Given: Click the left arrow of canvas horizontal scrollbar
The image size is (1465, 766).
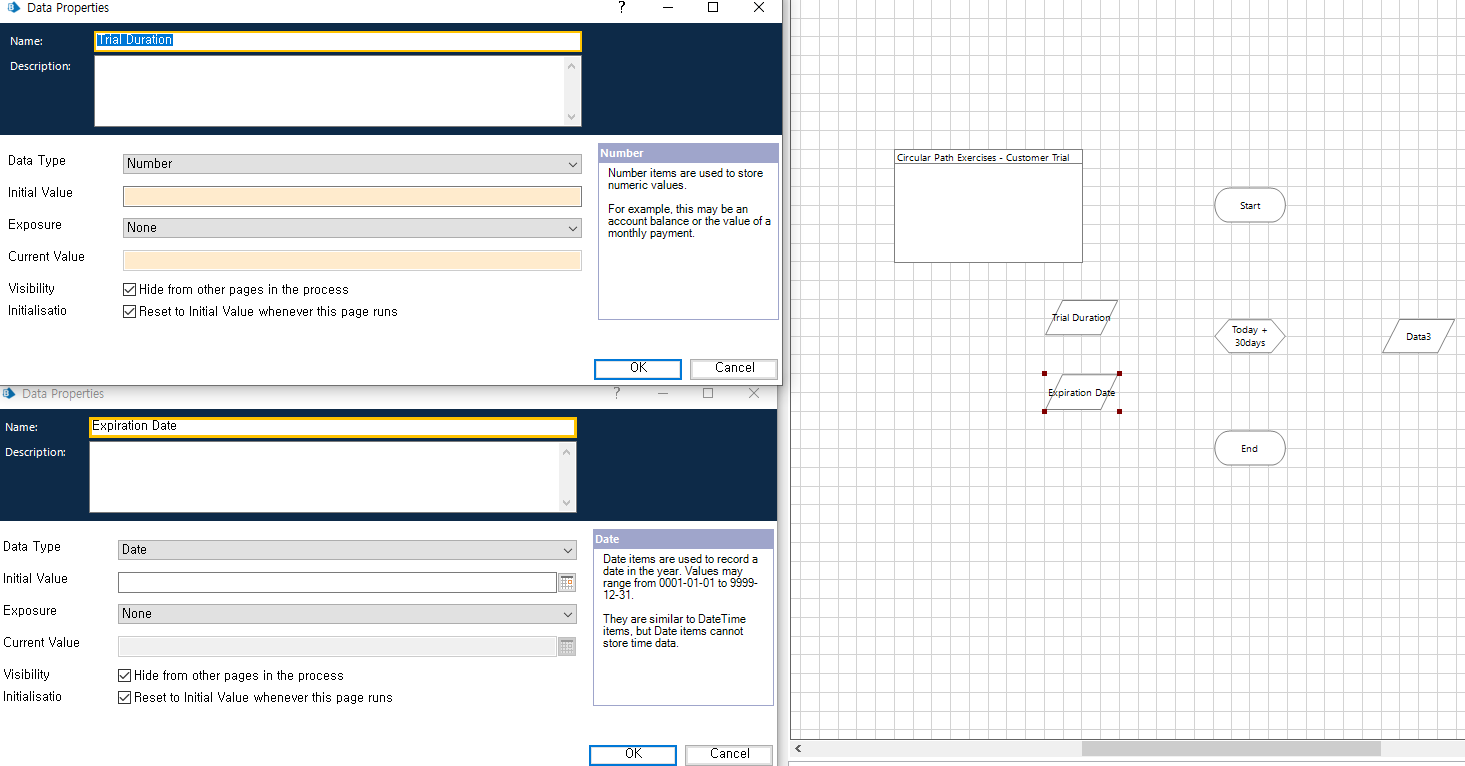Looking at the screenshot, I should click(x=798, y=748).
